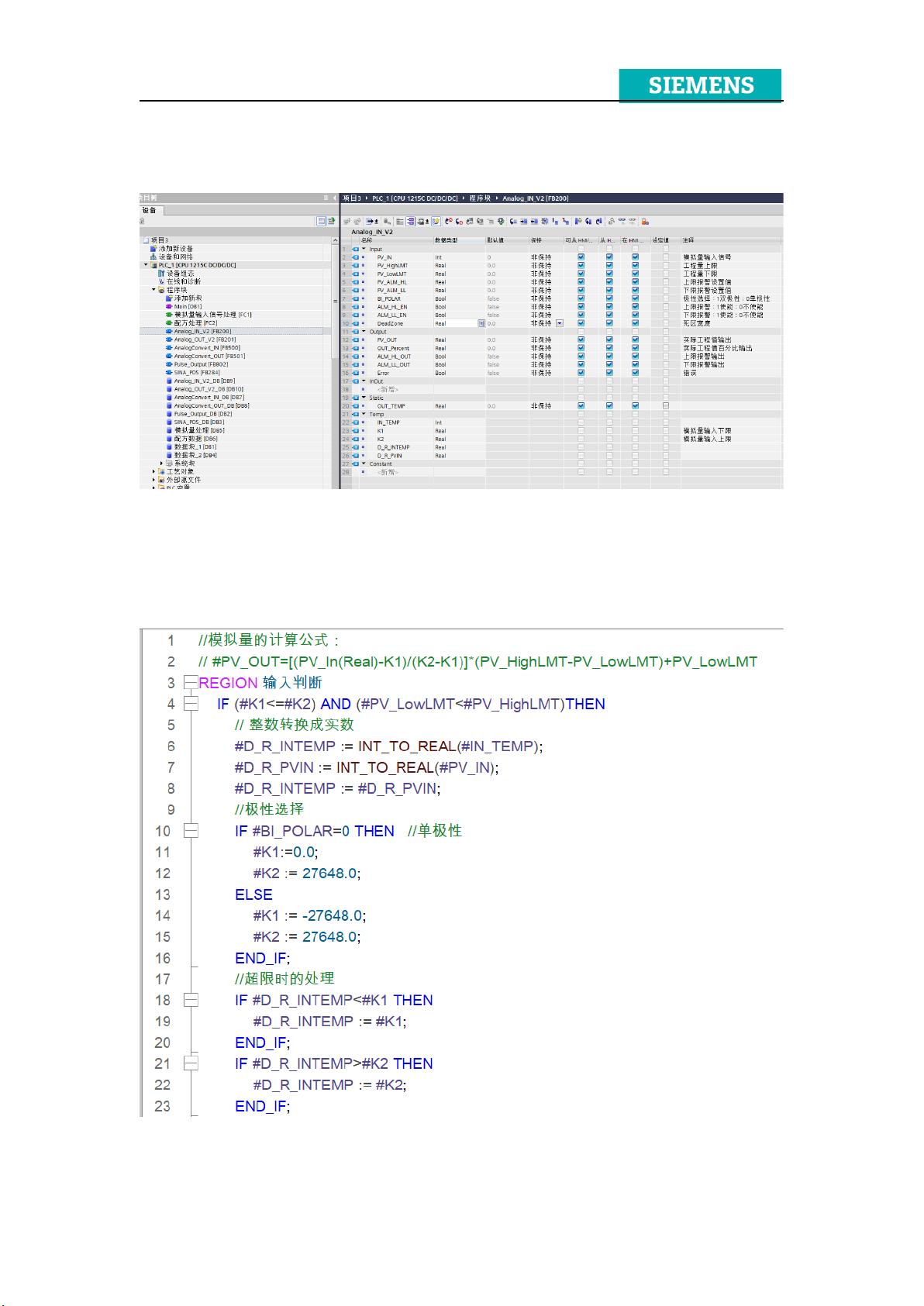Collapse the Input section in interface table

(364, 250)
